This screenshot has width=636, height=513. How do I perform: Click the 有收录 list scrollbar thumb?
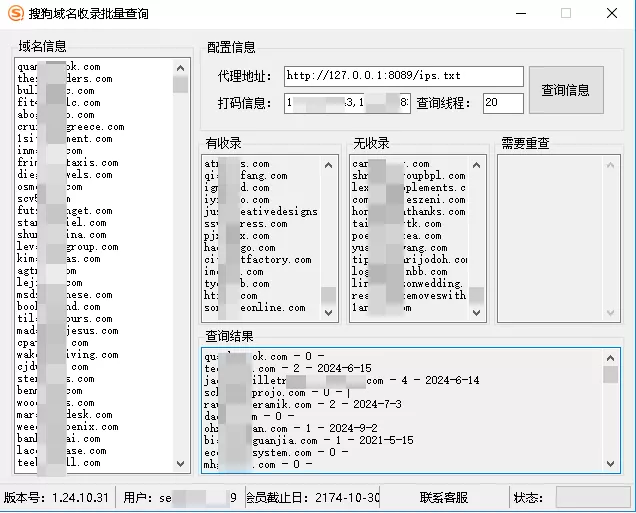pyautogui.click(x=329, y=295)
